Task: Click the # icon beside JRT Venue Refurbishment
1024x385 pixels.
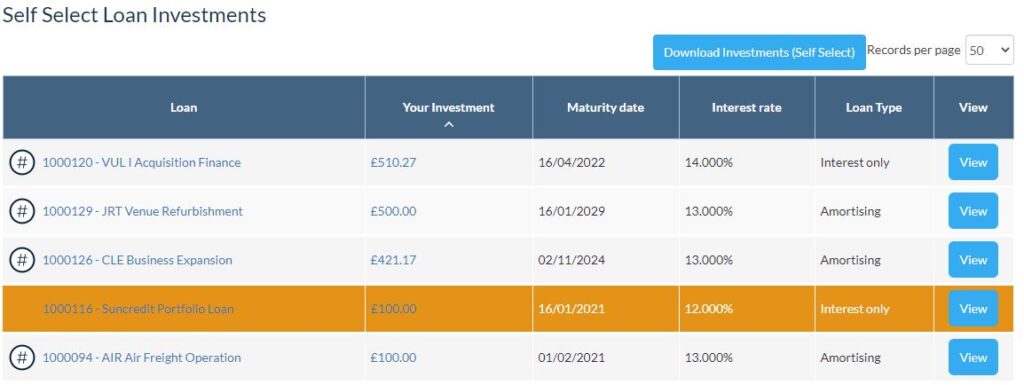Action: click(22, 211)
